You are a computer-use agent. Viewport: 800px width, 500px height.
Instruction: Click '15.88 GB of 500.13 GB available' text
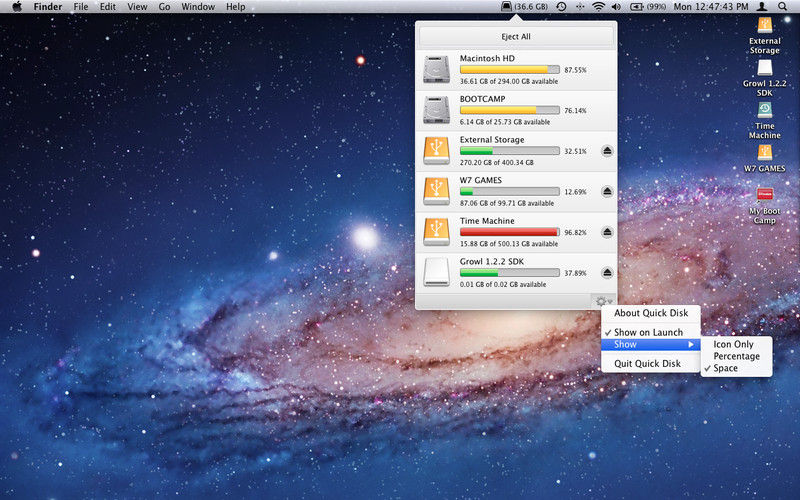[509, 244]
